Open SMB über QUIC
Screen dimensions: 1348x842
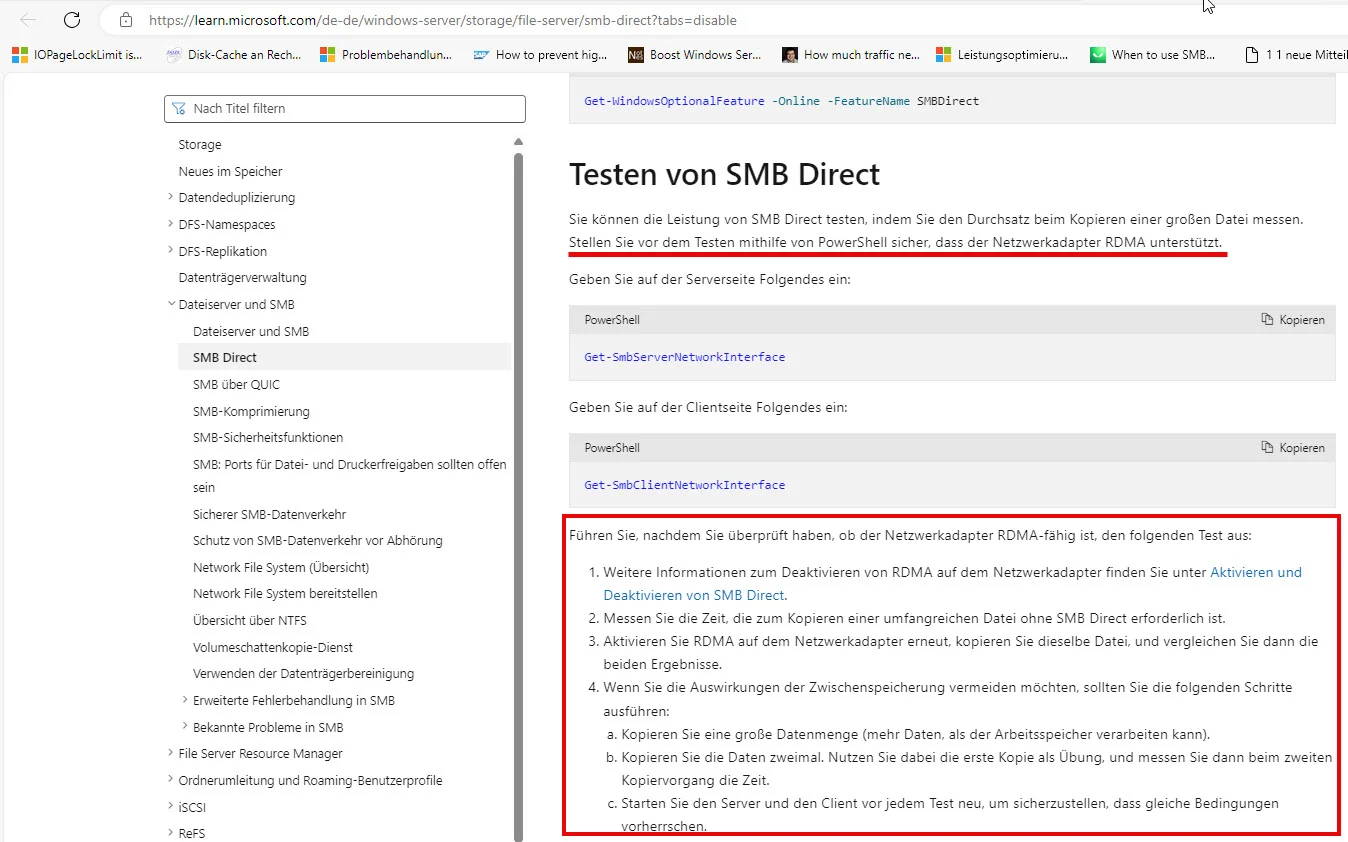tap(236, 384)
